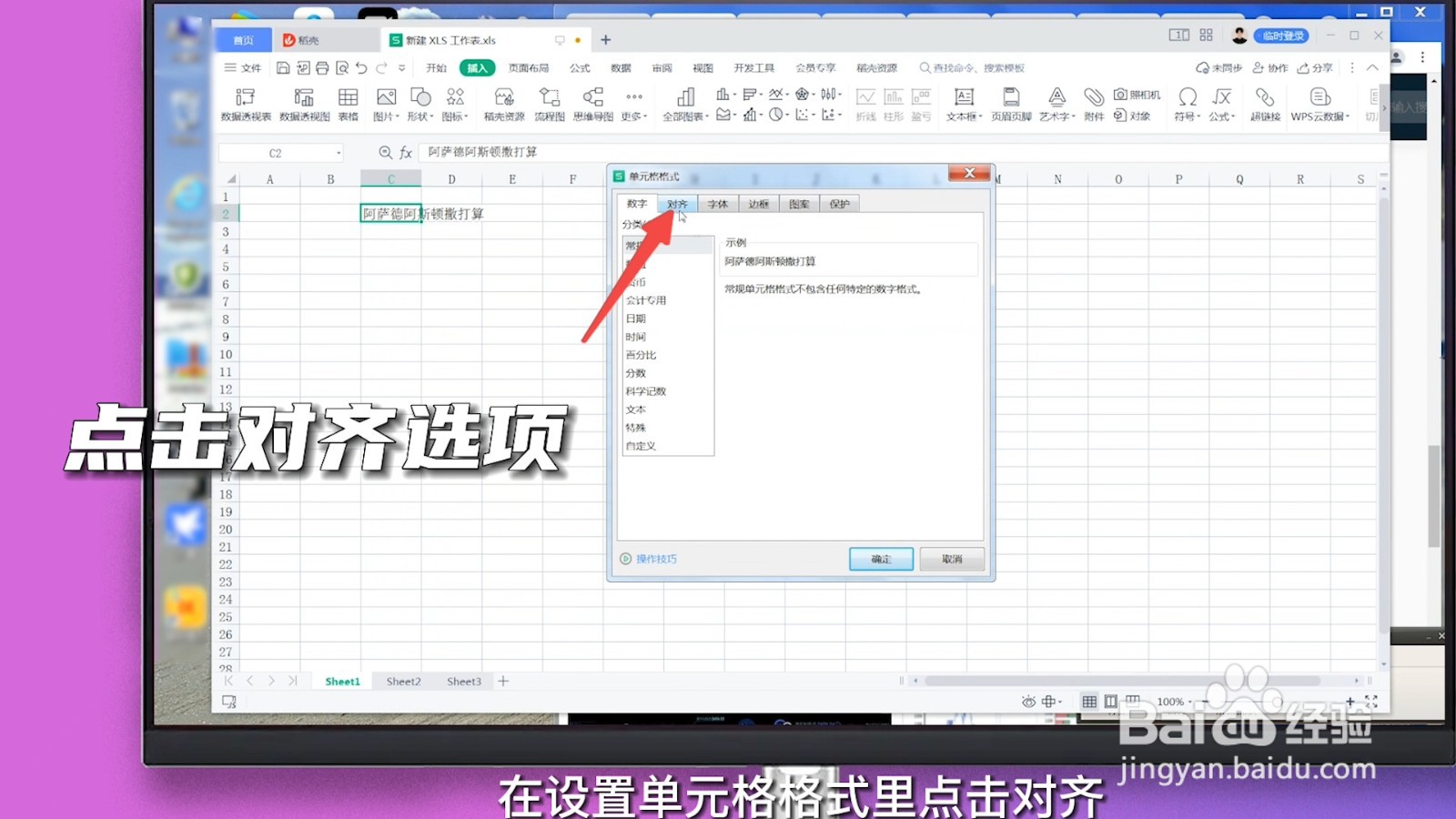The width and height of the screenshot is (1456, 819).
Task: Insert a table (表格)
Action: [349, 105]
